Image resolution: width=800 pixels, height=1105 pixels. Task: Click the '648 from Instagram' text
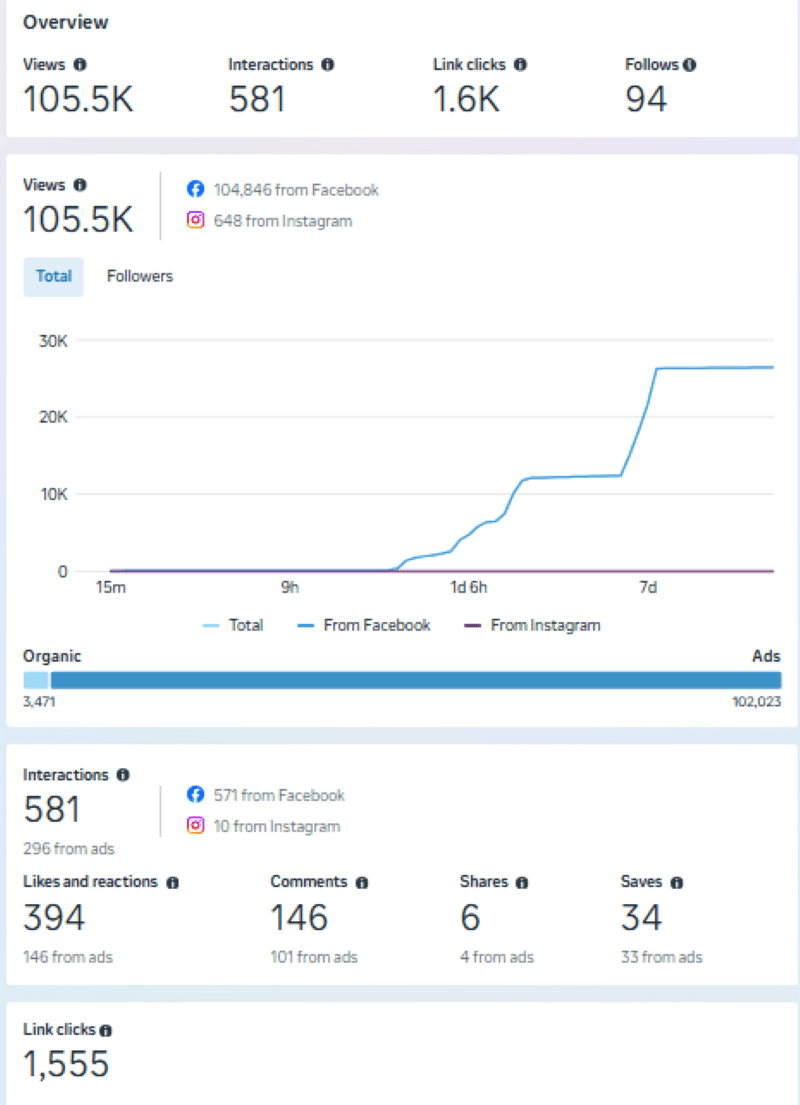[x=283, y=221]
